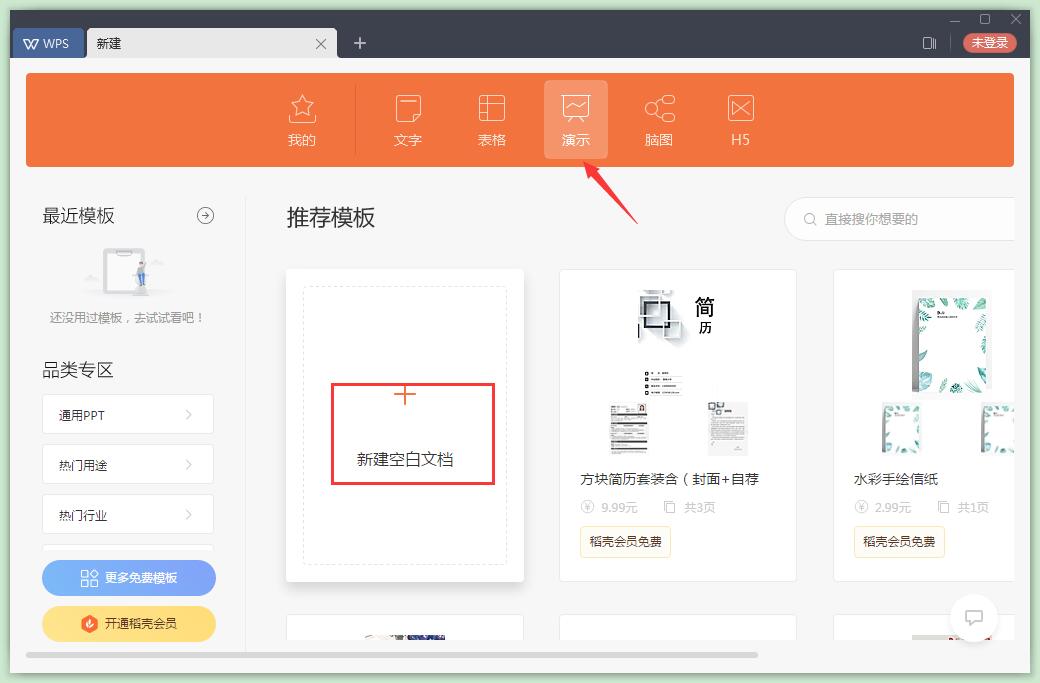Open the 最近模板 arrow to view more

[x=205, y=215]
